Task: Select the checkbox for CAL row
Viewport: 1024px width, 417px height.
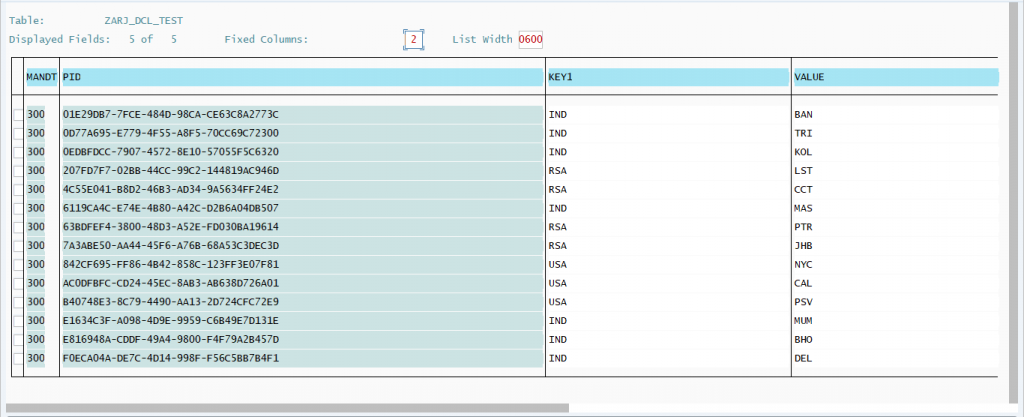Action: [x=18, y=283]
